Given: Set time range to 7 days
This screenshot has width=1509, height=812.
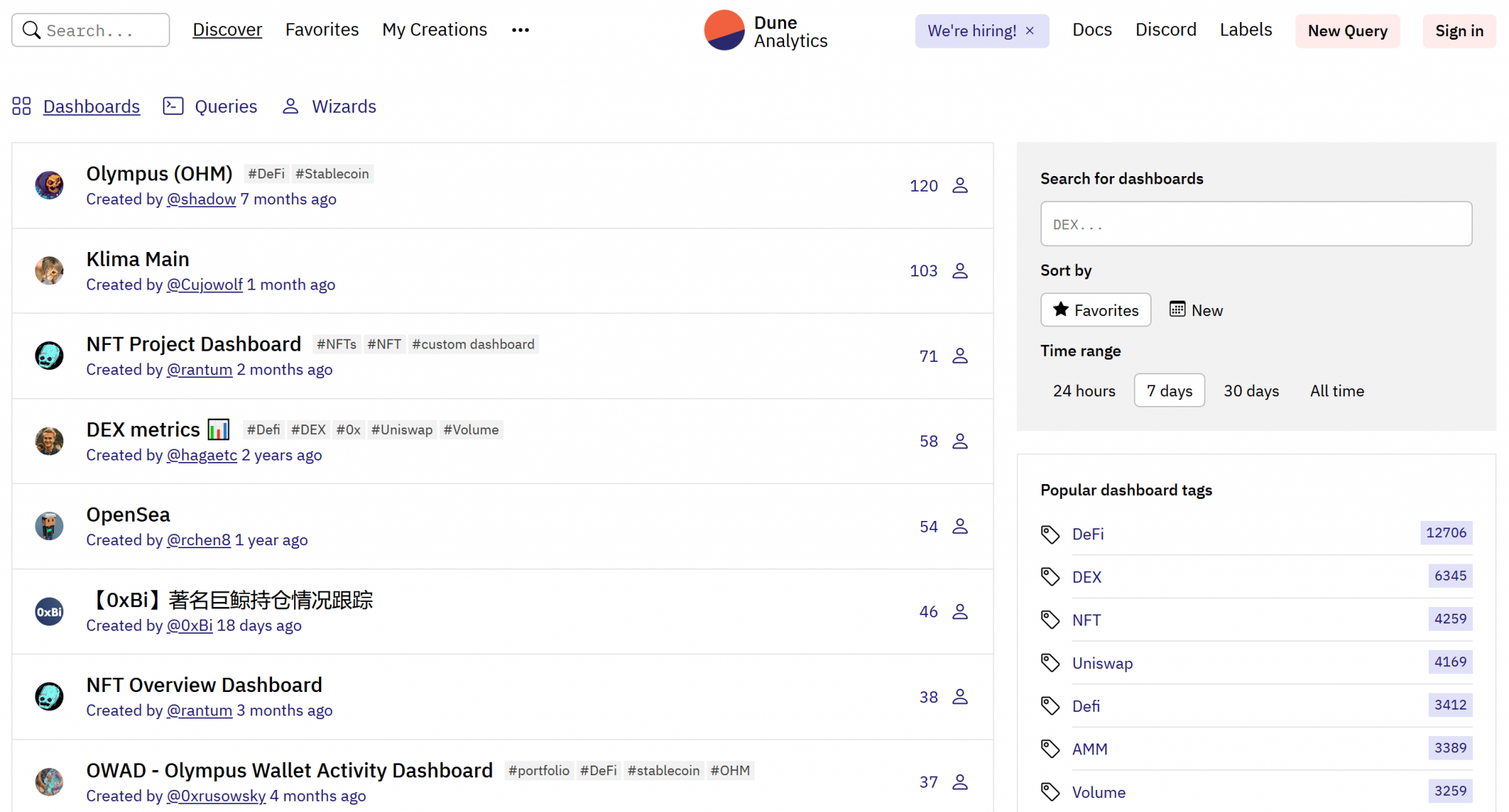Looking at the screenshot, I should [x=1169, y=391].
